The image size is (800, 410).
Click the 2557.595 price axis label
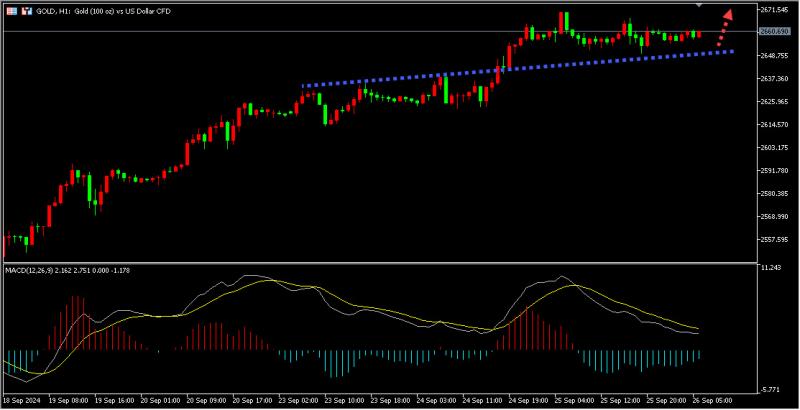[x=775, y=239]
